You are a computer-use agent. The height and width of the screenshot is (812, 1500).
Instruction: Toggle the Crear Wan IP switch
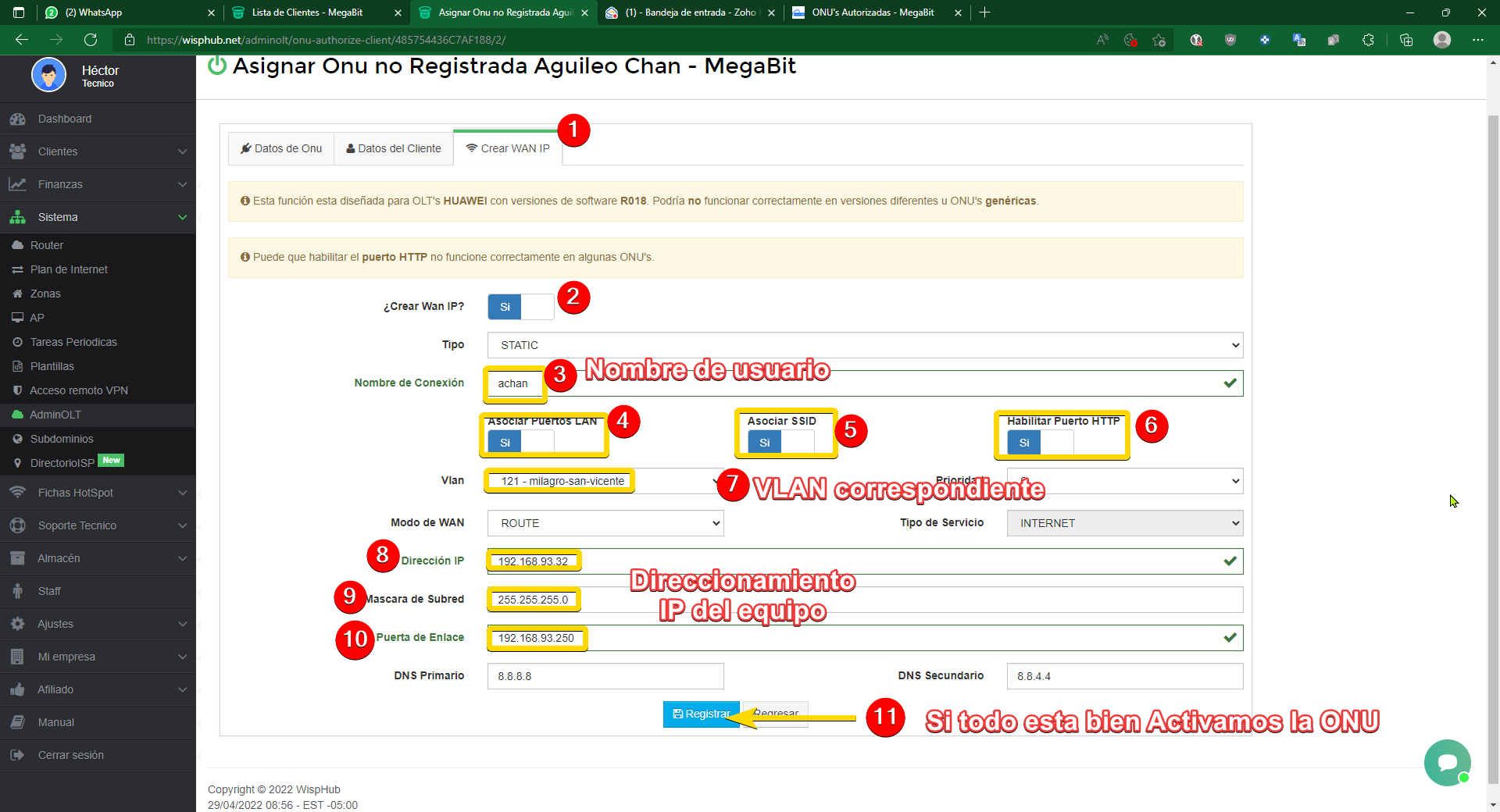point(521,307)
